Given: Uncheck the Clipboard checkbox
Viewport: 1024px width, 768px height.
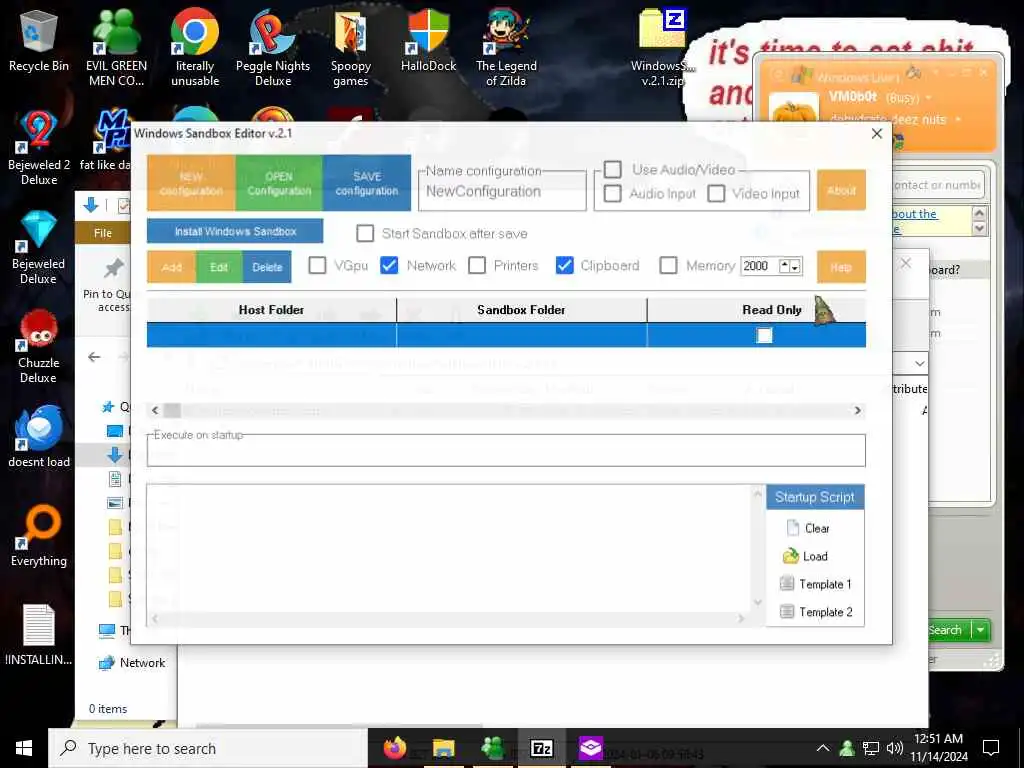Looking at the screenshot, I should [x=564, y=265].
